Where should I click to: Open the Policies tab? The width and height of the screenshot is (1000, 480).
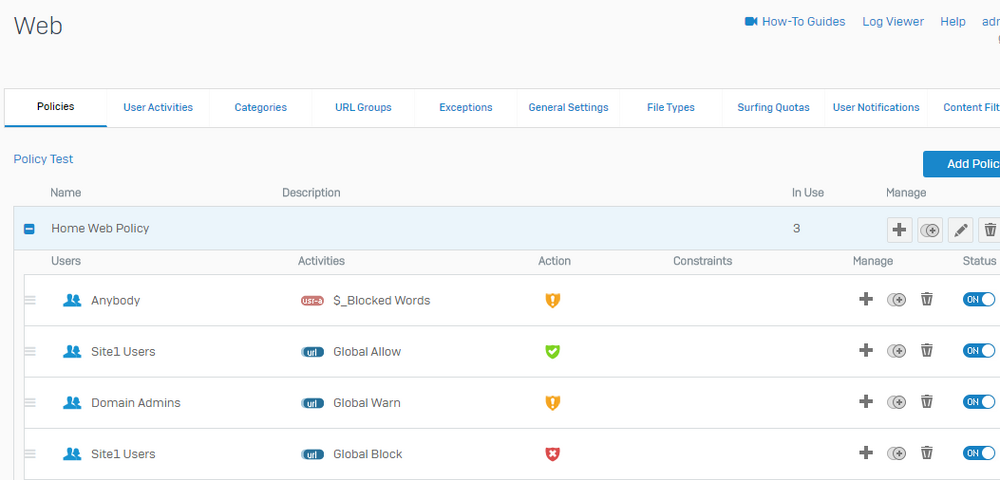[x=55, y=107]
